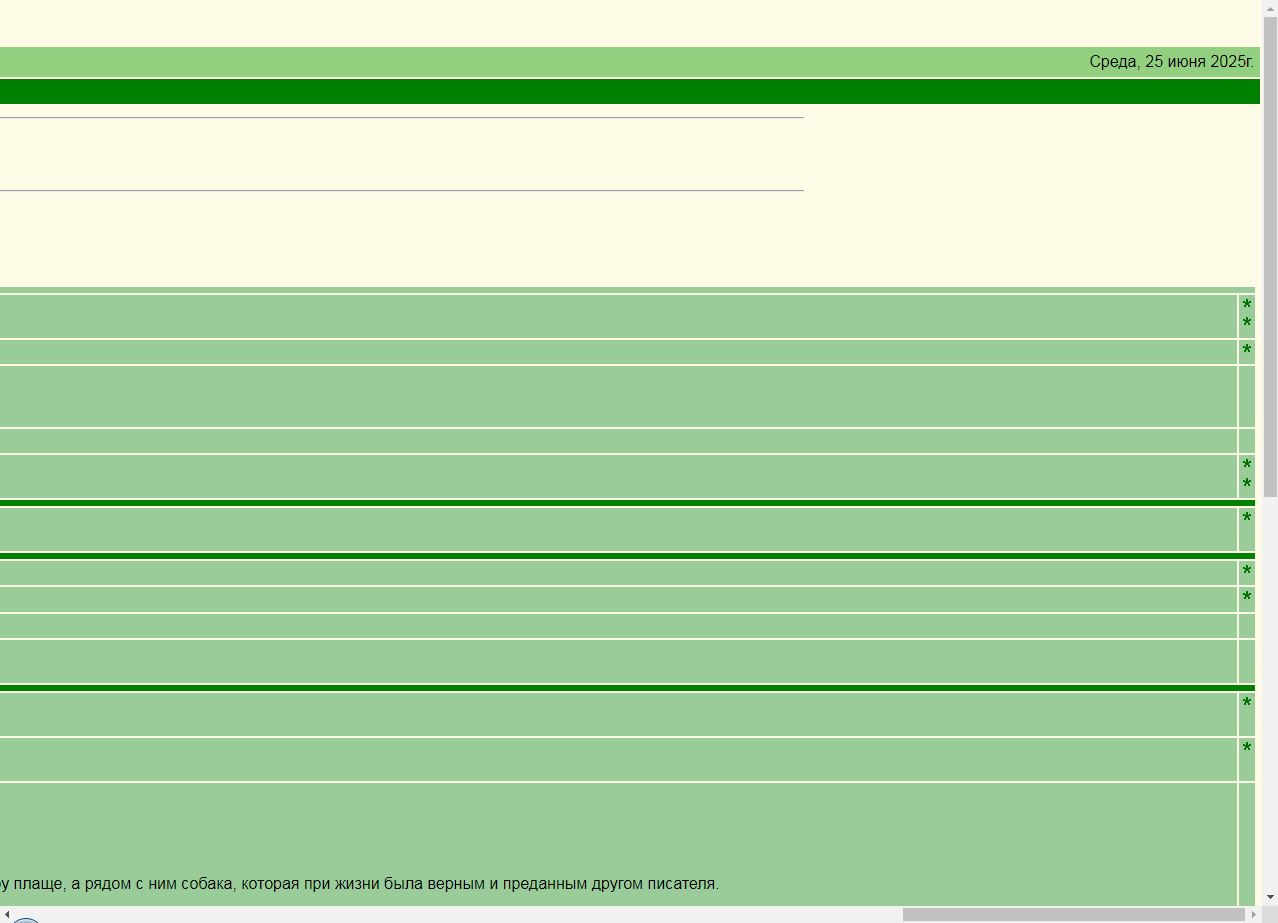Viewport: 1278px width, 923px height.
Task: Click asterisk between first and second dark dividers
Action: click(x=1246, y=519)
